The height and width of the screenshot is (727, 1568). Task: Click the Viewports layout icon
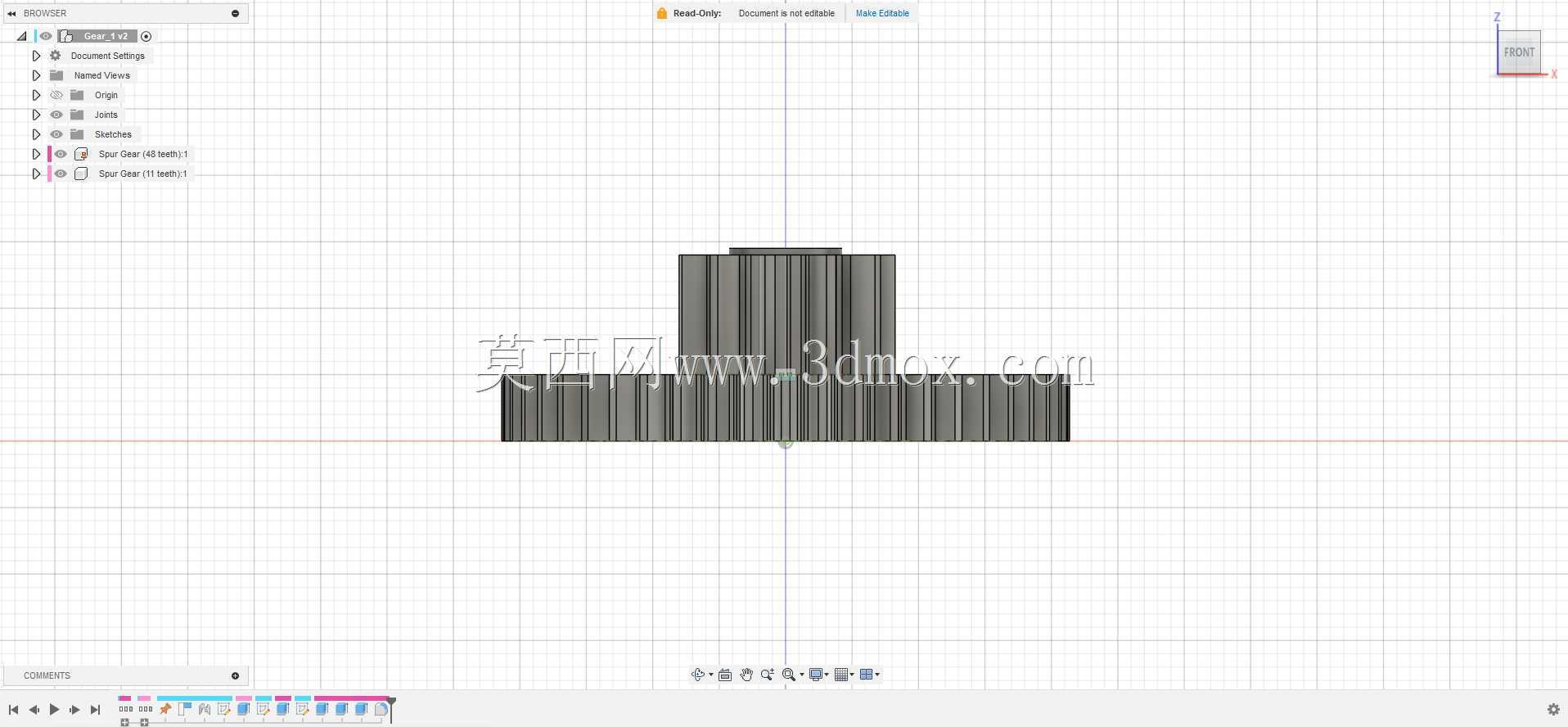pyautogui.click(x=866, y=675)
